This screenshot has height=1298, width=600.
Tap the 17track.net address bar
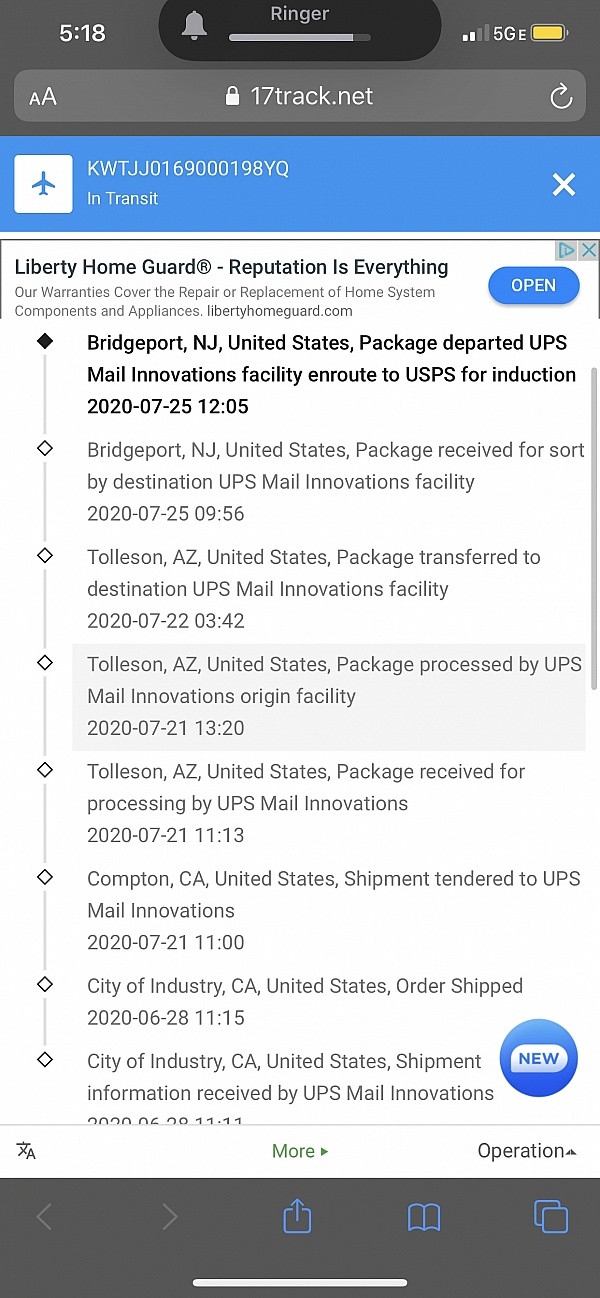coord(300,97)
